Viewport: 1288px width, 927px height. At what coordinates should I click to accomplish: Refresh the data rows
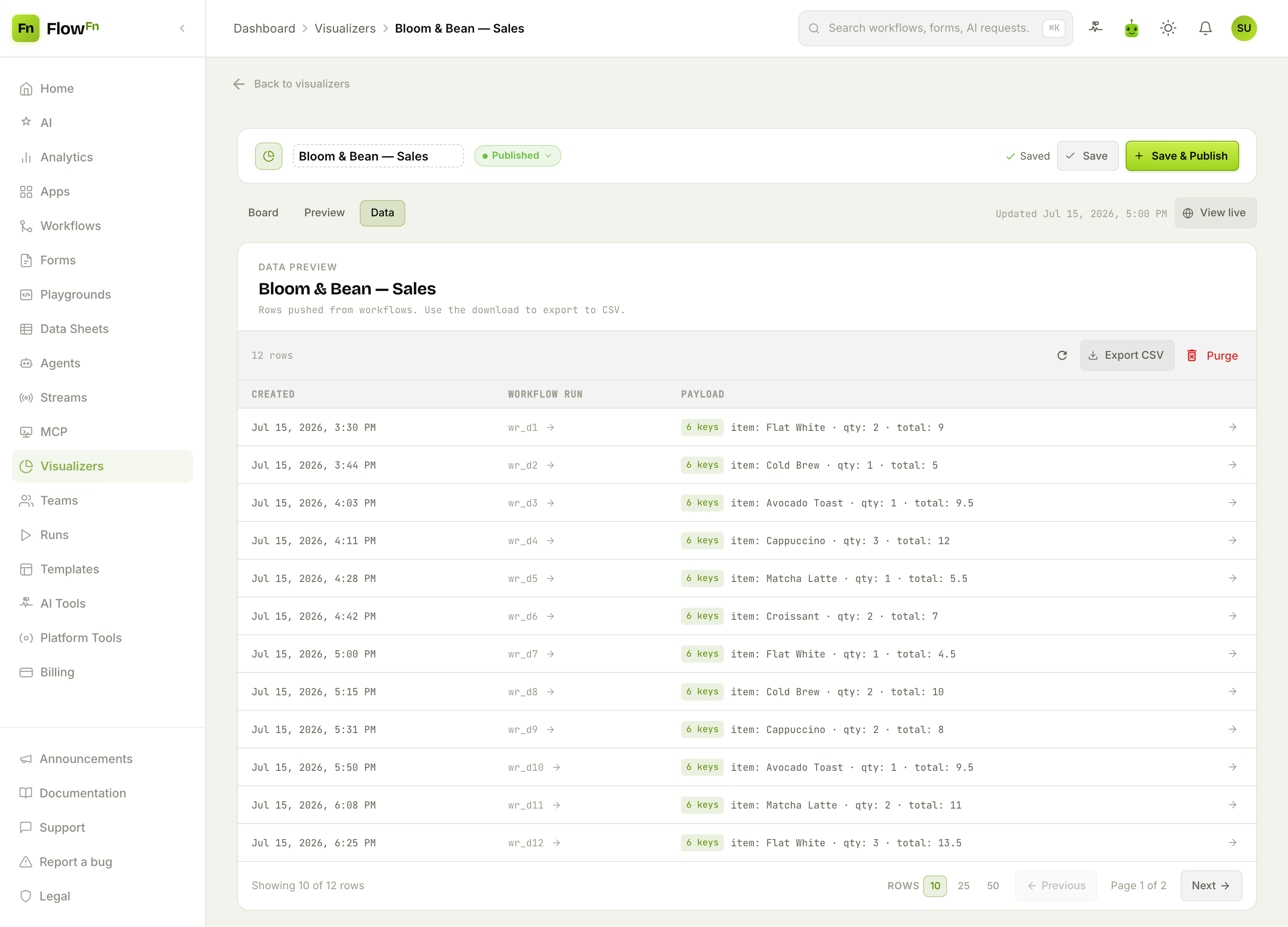[x=1062, y=355]
